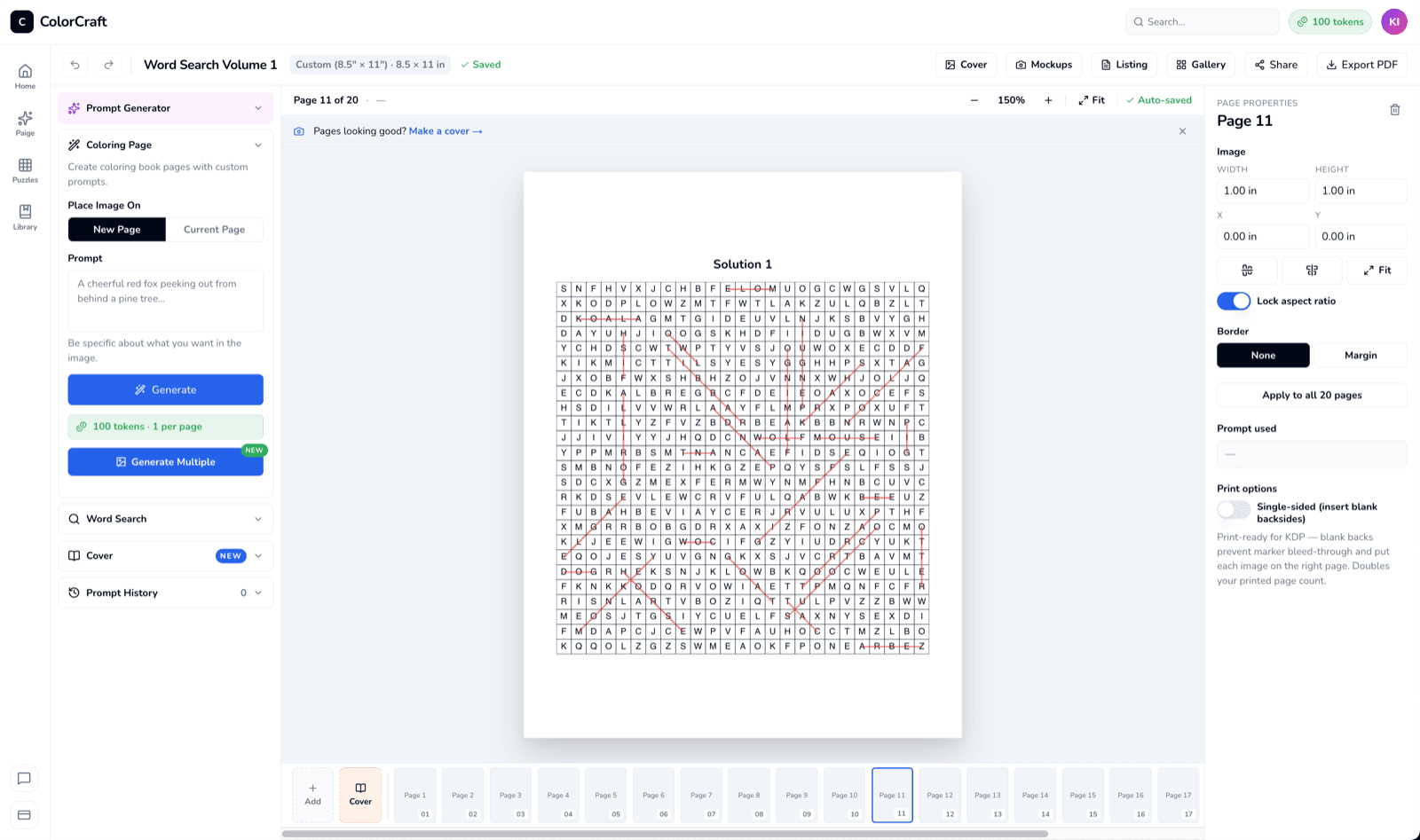
Task: Click the Generate button
Action: coord(165,389)
